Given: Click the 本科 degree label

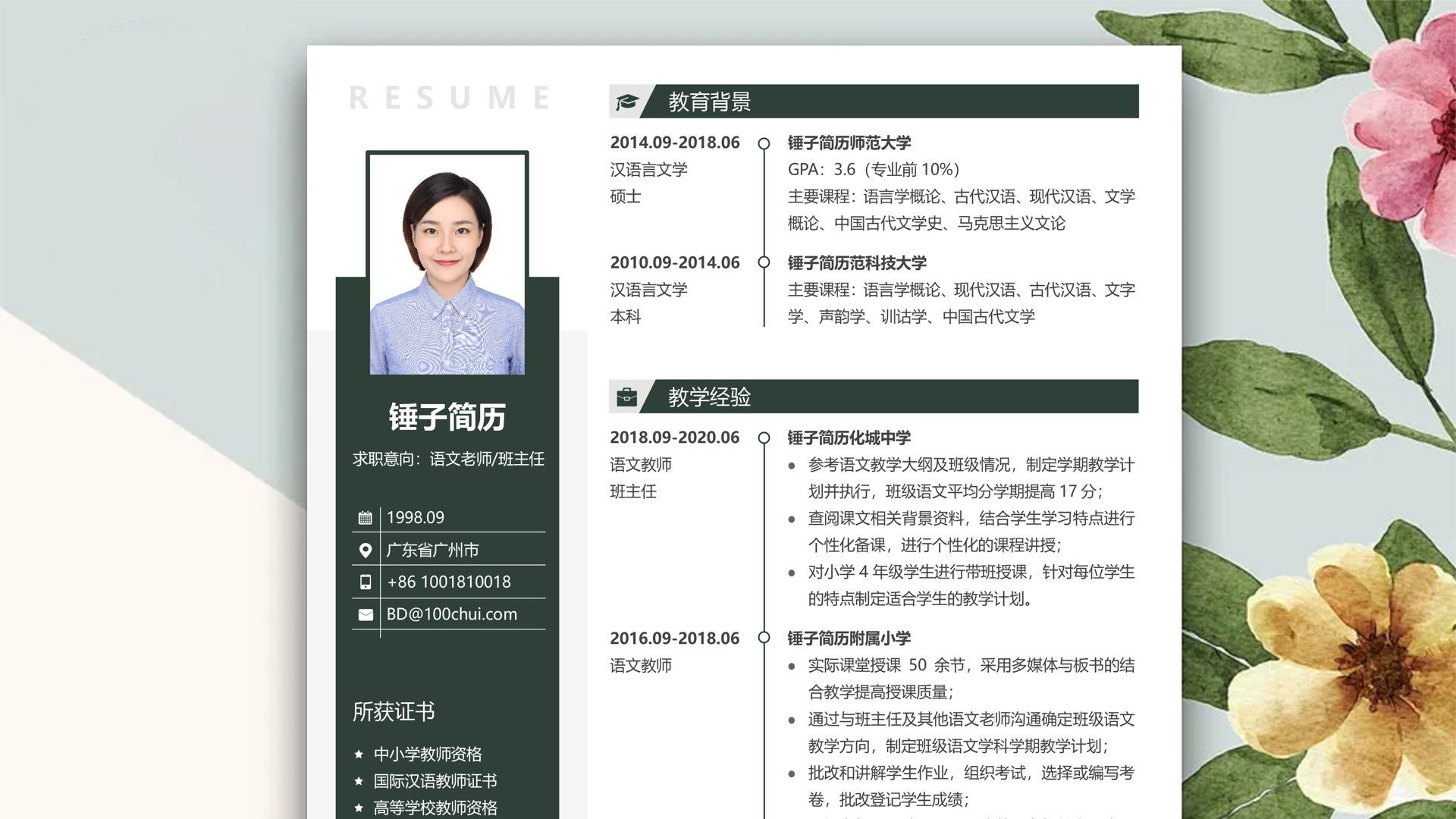Looking at the screenshot, I should pos(626,316).
